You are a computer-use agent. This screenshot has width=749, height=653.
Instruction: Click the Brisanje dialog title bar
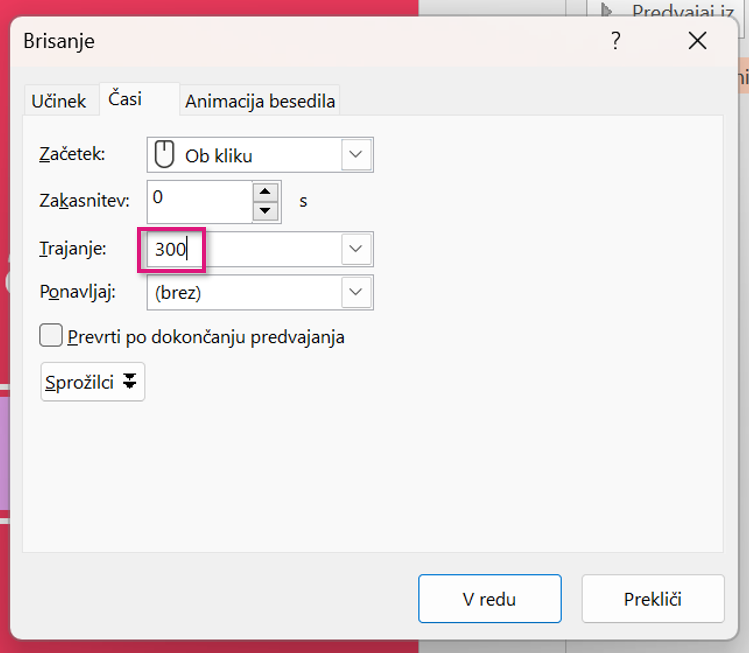click(300, 41)
